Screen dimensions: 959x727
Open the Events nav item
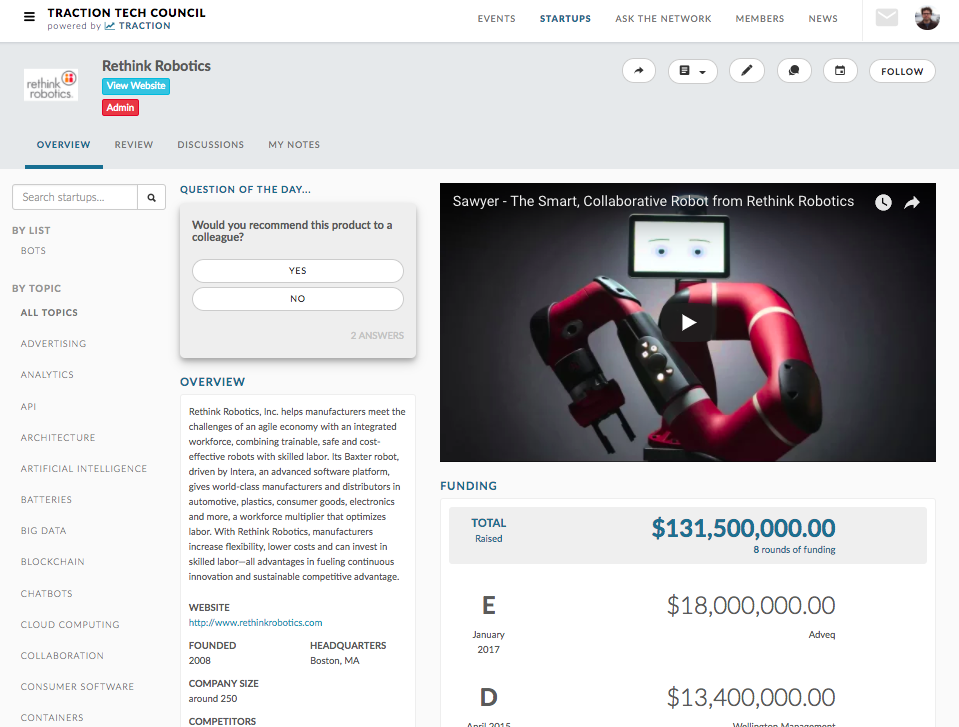point(497,19)
